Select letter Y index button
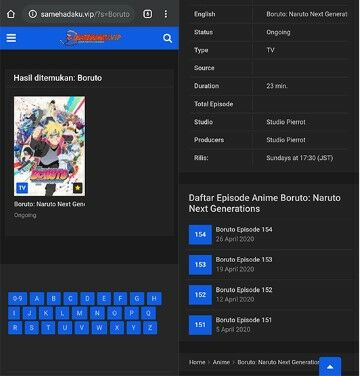360x376 pixels. click(133, 328)
